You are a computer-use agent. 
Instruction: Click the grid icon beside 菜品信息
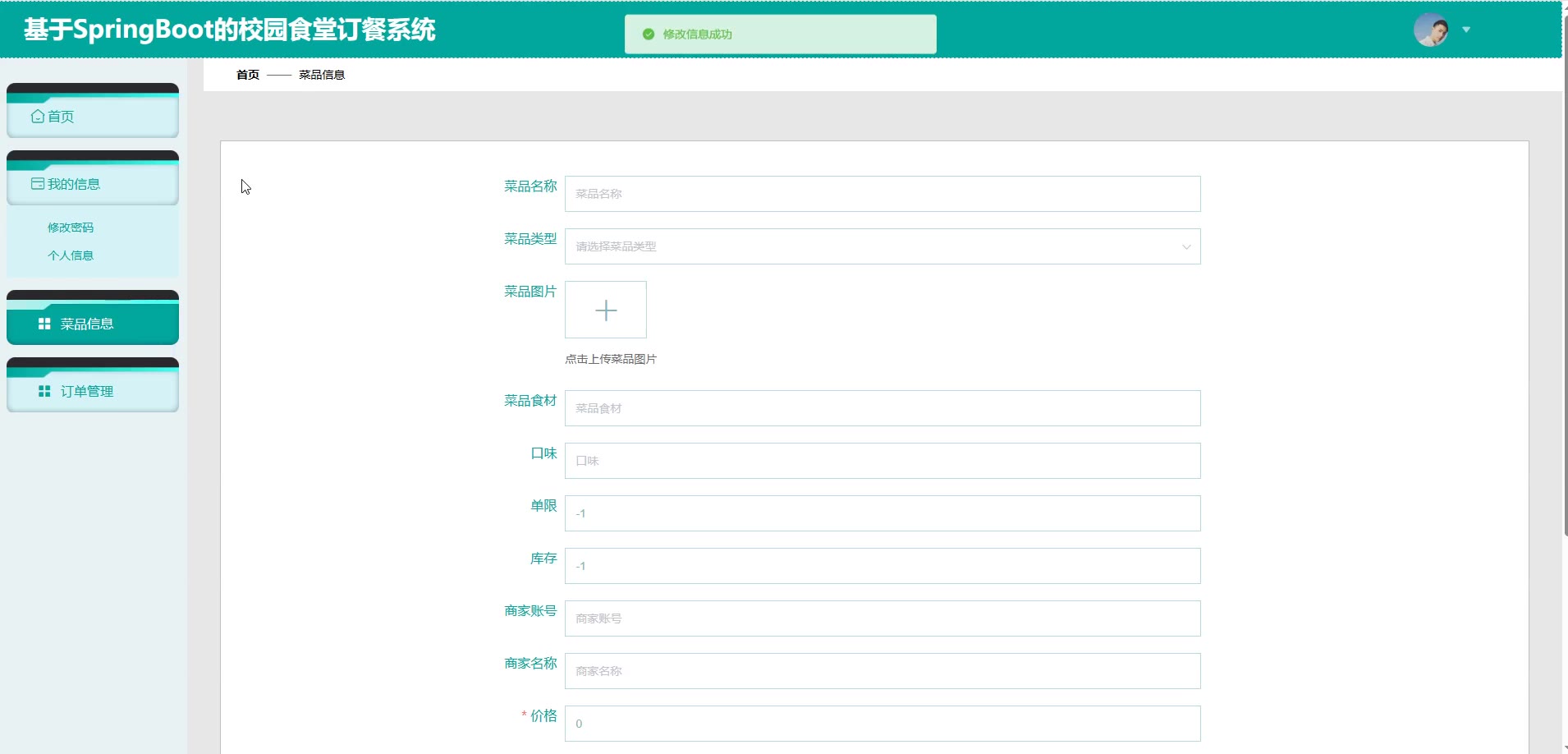coord(44,324)
